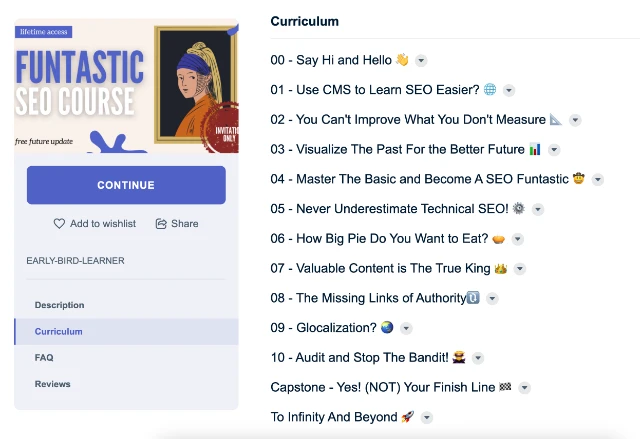640x439 pixels.
Task: Expand 06 - How Big Pie section
Action: pos(517,239)
